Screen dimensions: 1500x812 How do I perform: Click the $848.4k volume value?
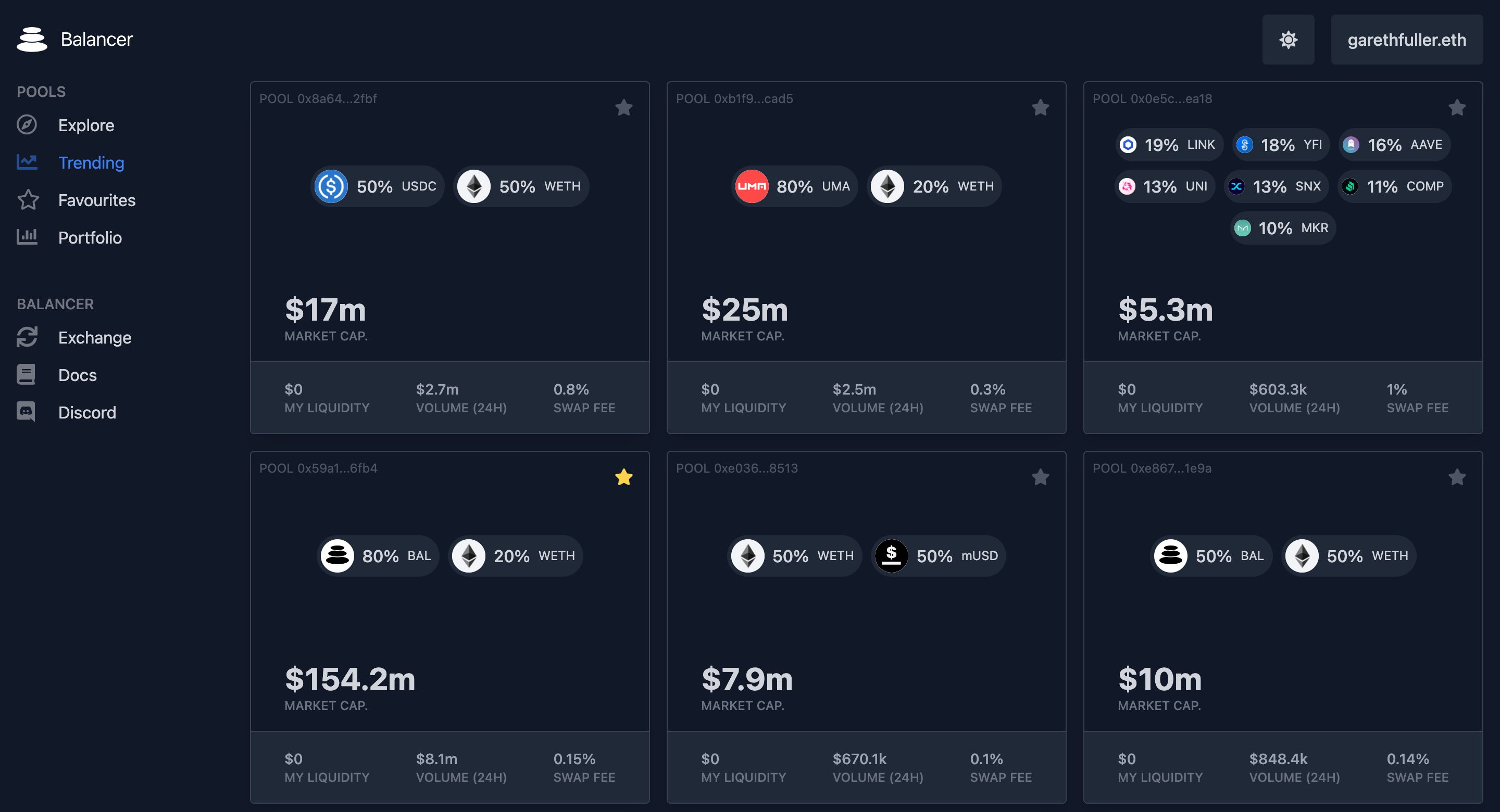(1278, 759)
